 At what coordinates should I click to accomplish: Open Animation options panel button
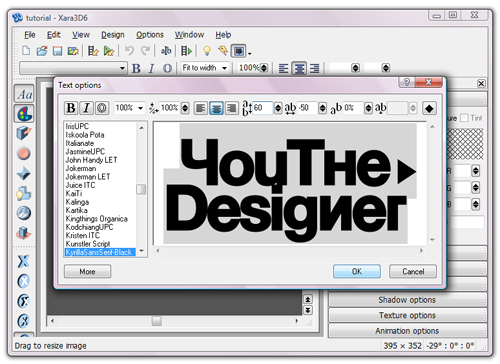[407, 331]
